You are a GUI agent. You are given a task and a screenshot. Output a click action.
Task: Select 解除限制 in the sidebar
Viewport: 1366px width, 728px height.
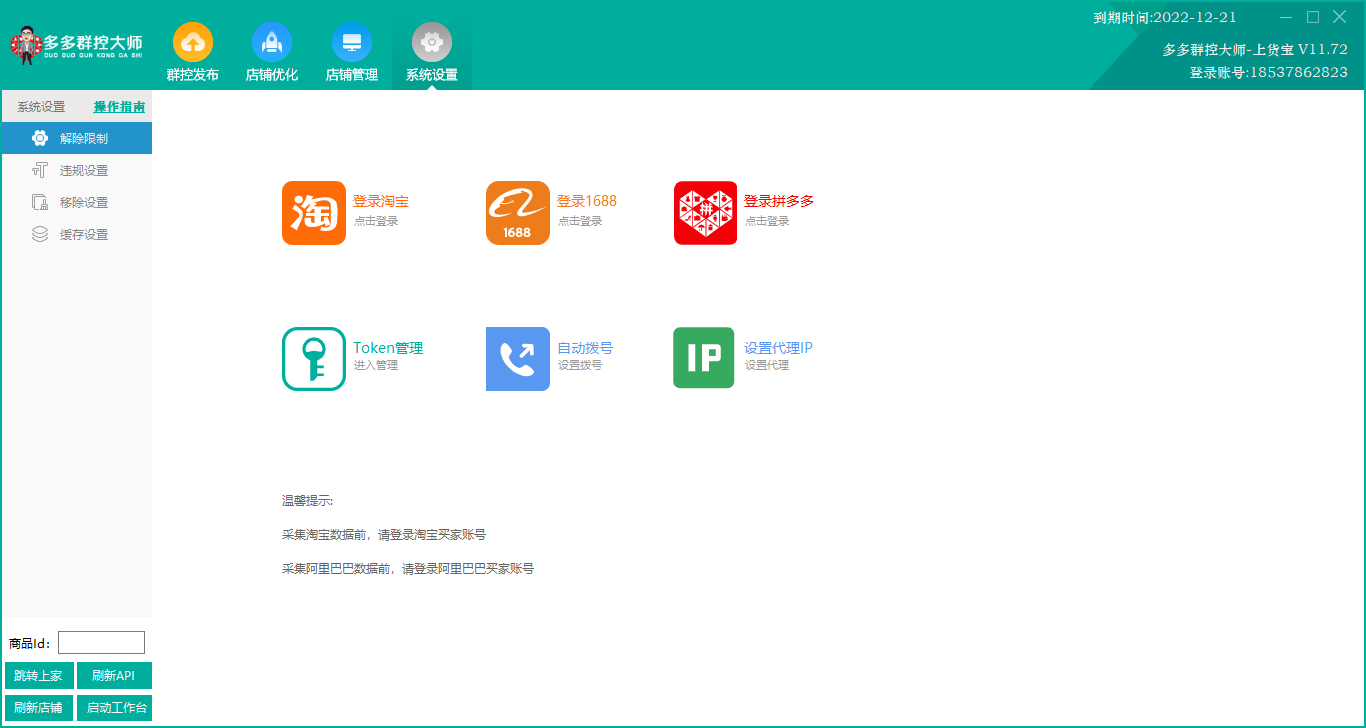pos(83,138)
